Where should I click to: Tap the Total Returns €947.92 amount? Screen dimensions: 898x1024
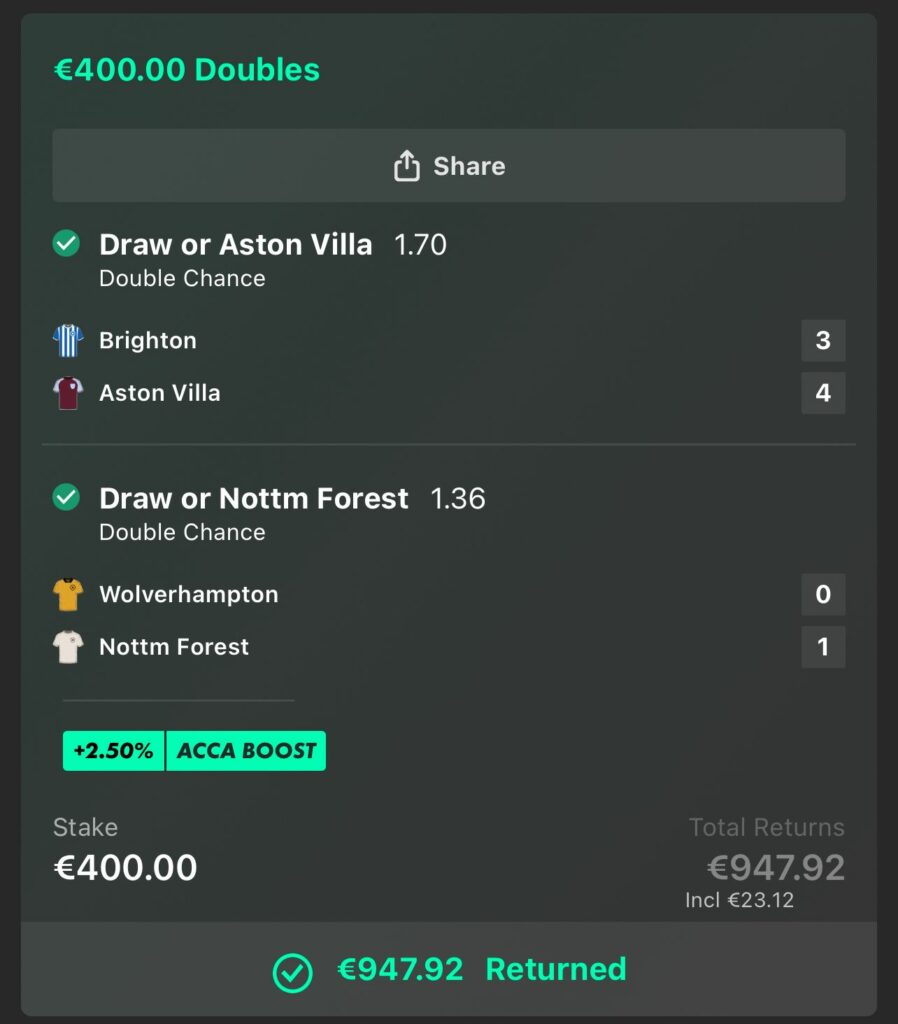(x=776, y=867)
